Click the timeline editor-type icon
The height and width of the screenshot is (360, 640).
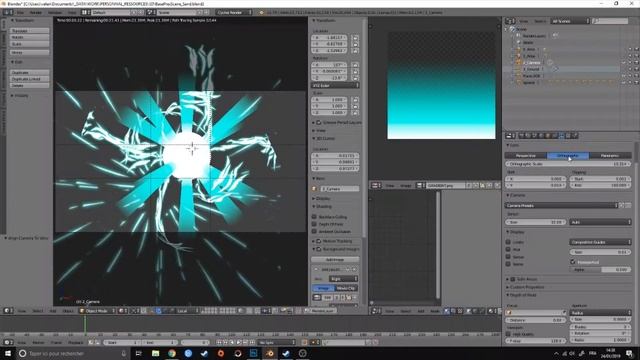point(8,342)
